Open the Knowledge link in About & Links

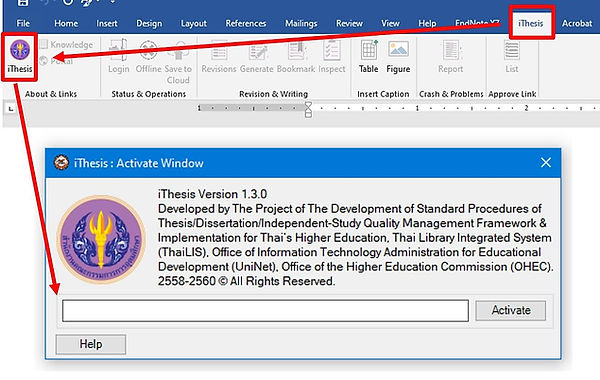pyautogui.click(x=67, y=44)
